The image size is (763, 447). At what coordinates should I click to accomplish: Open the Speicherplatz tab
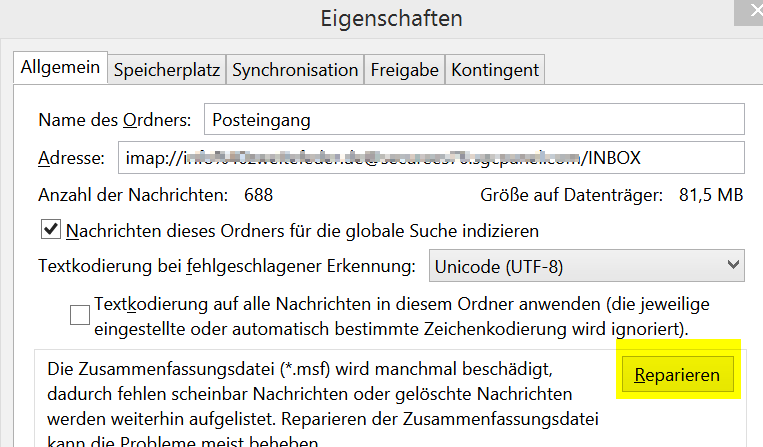166,70
